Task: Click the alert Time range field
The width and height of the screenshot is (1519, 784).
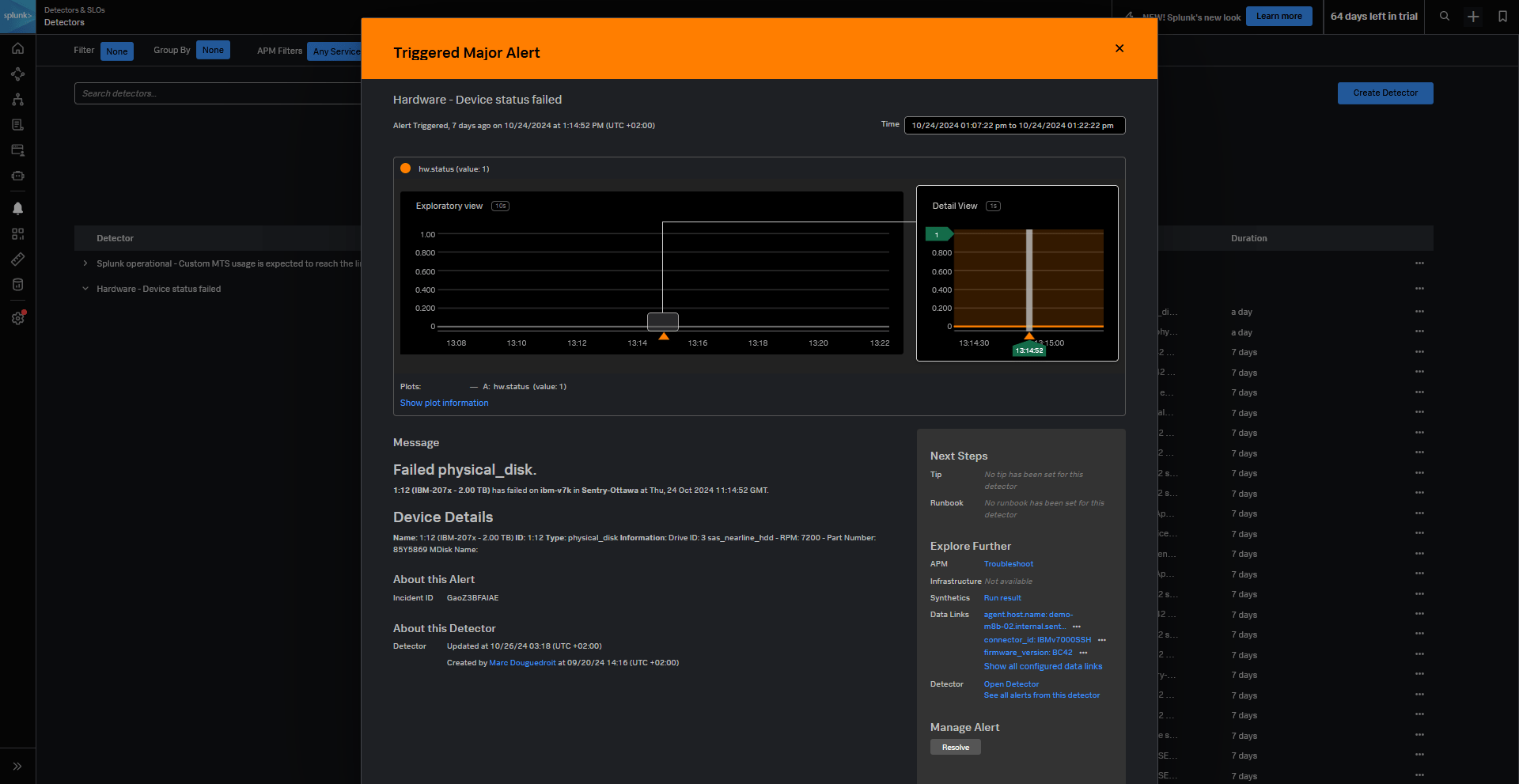Action: 1014,125
